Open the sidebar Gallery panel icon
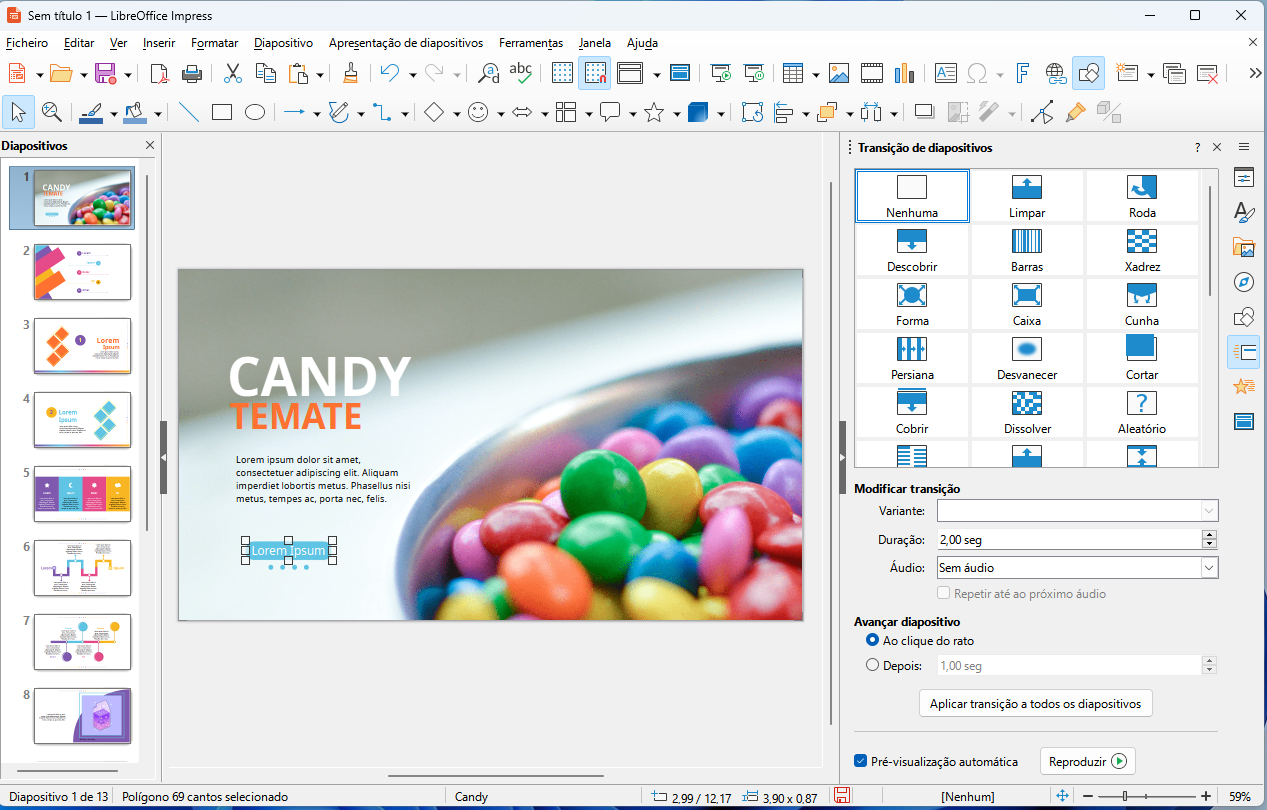 pos(1244,248)
